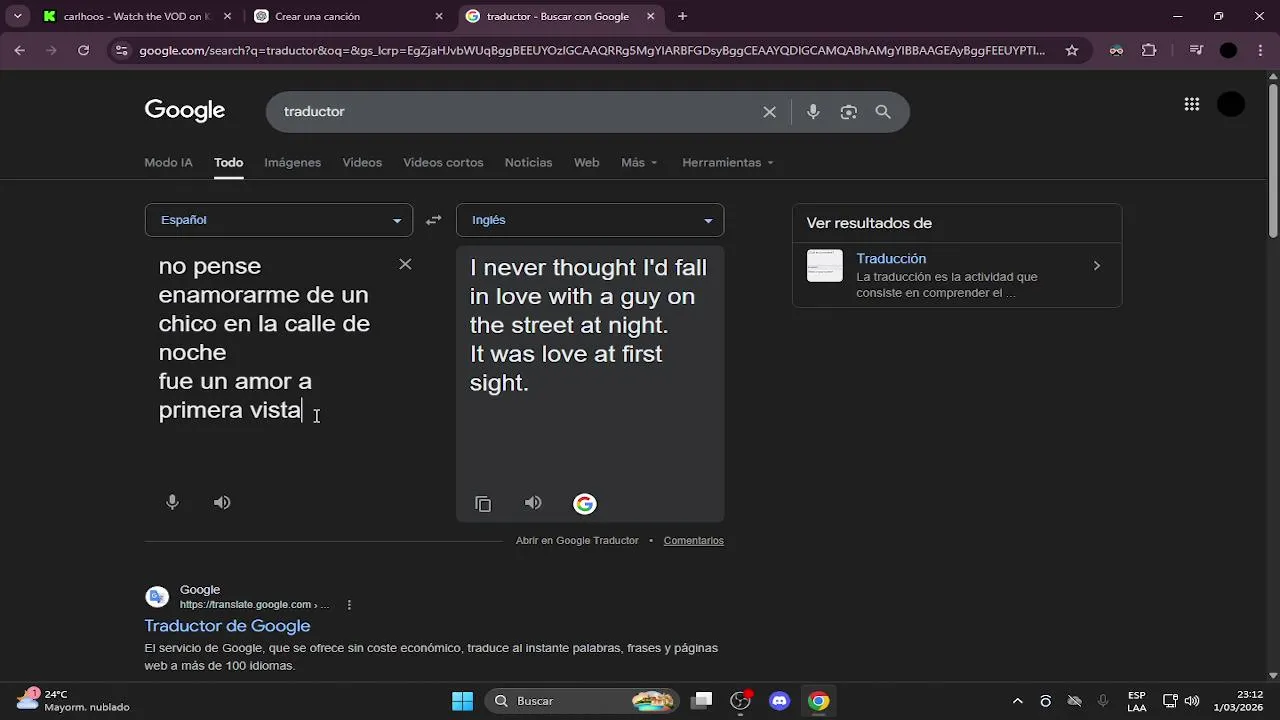This screenshot has height=720, width=1280.
Task: Close the traductor Google tab
Action: 651,16
